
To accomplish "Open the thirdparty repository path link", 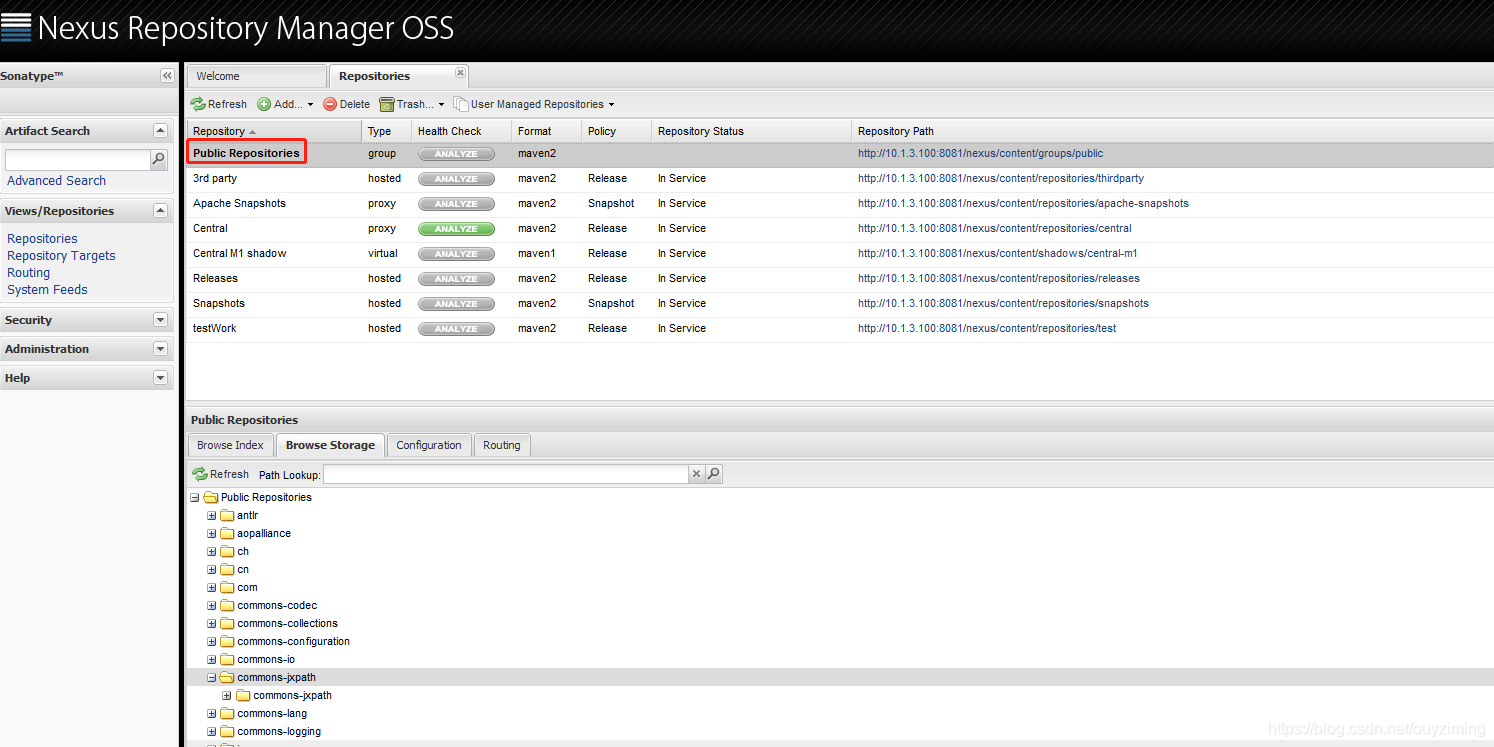I will click(x=1001, y=179).
